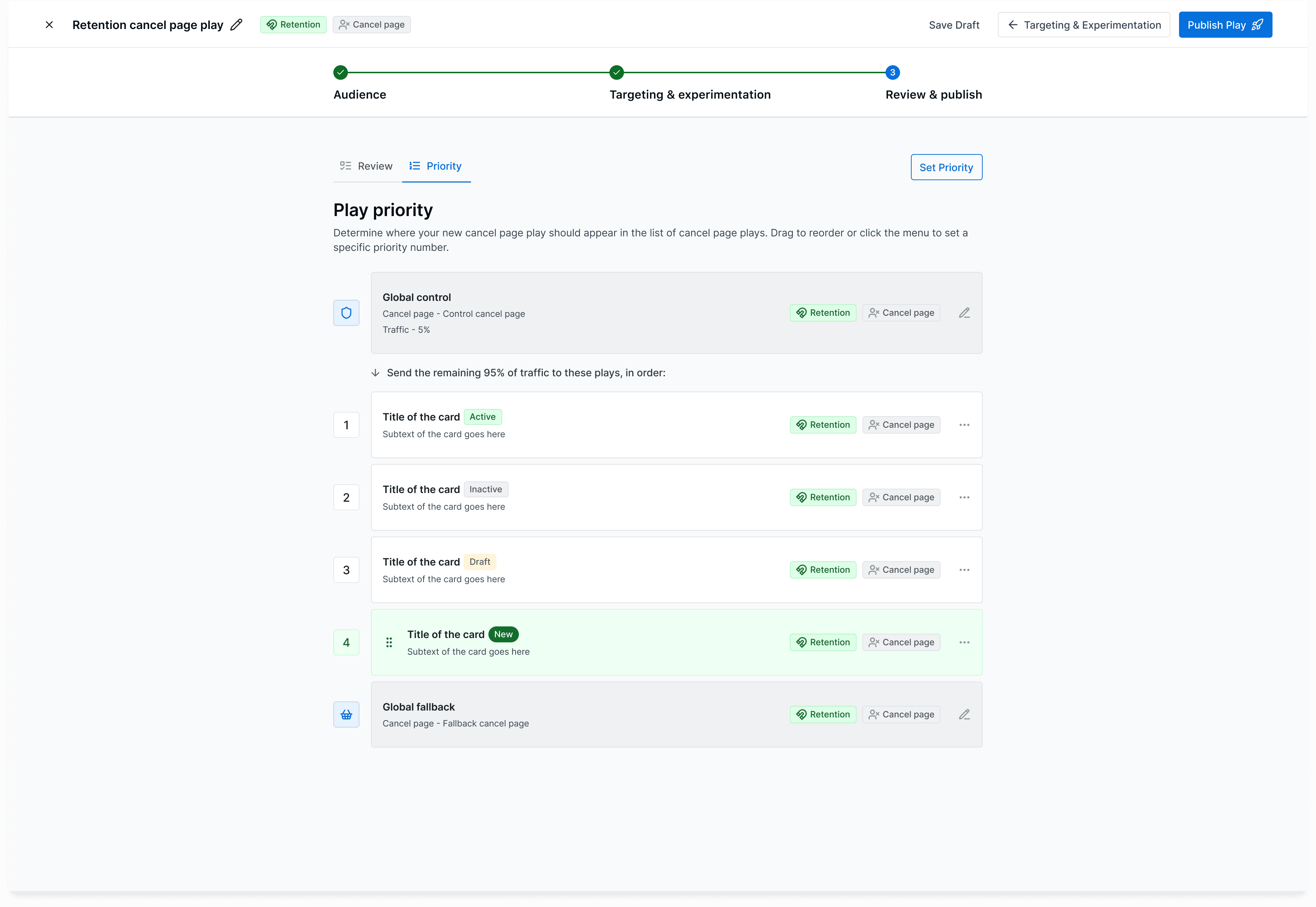Viewport: 1316px width, 907px height.
Task: Click the Retention tag in header
Action: [x=293, y=25]
